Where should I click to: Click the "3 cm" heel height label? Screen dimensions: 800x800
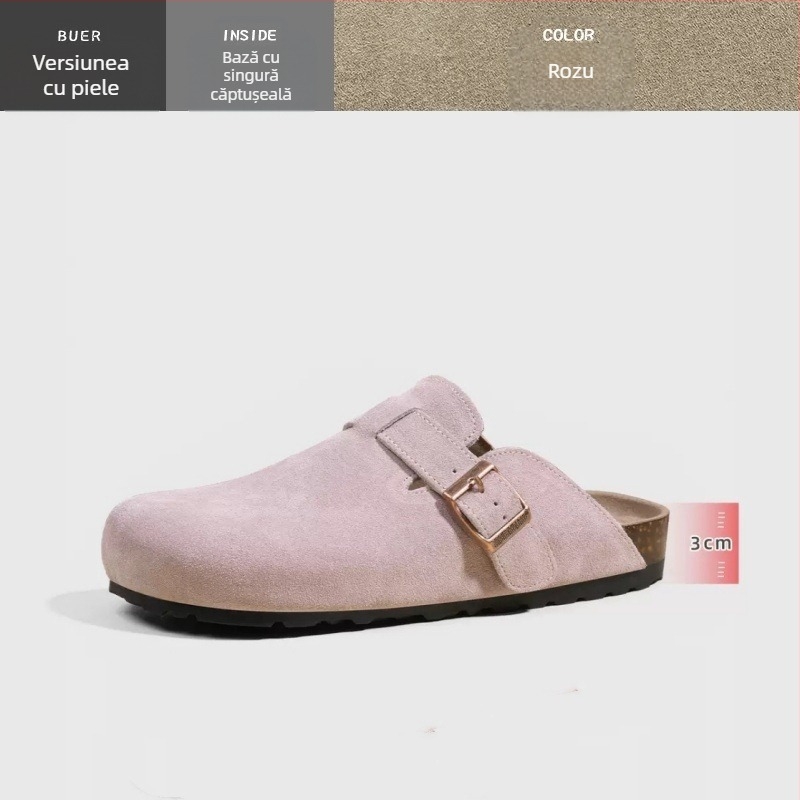[x=711, y=543]
